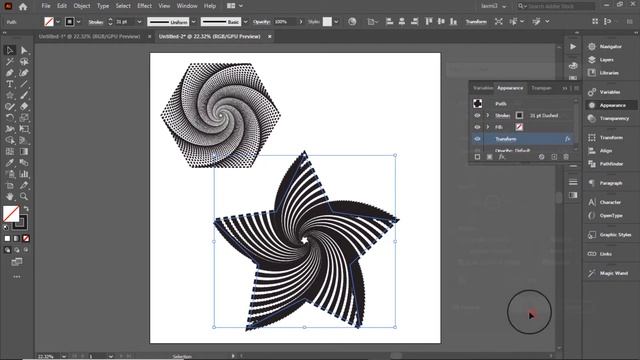Select the Magic Wand tool

[x=9, y=62]
